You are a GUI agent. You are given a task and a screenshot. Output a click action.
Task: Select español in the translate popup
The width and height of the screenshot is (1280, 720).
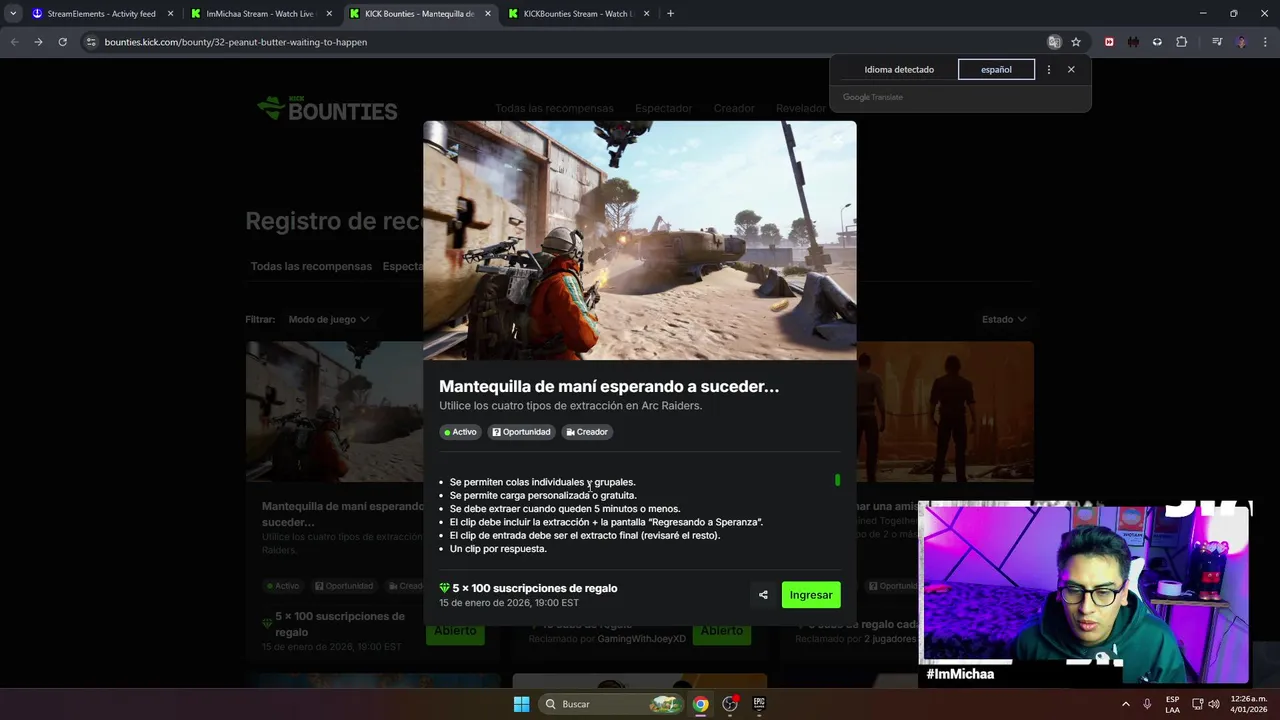996,70
